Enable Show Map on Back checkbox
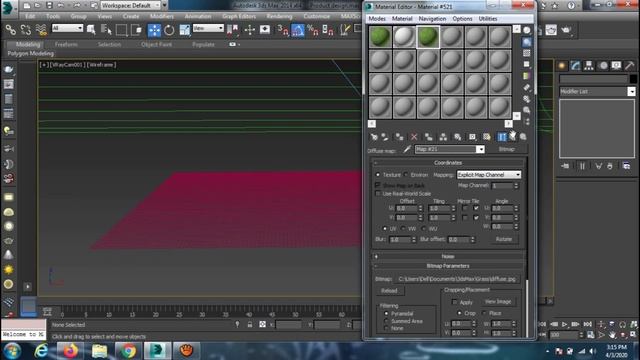This screenshot has height=360, width=640. point(378,185)
